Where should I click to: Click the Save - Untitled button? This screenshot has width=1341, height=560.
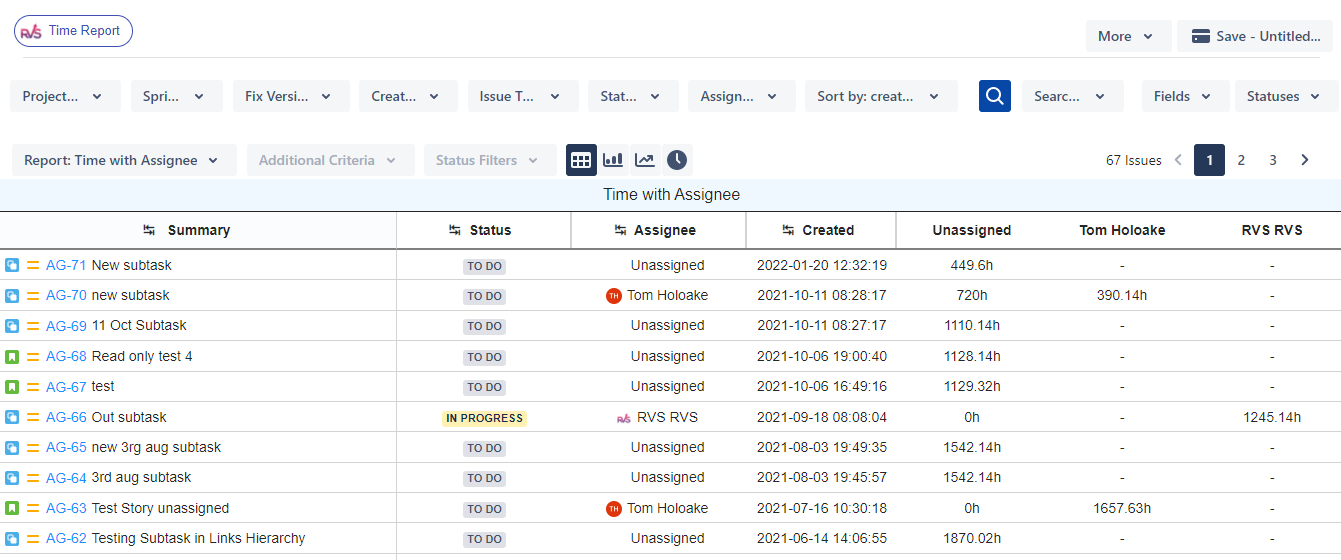(x=1255, y=36)
